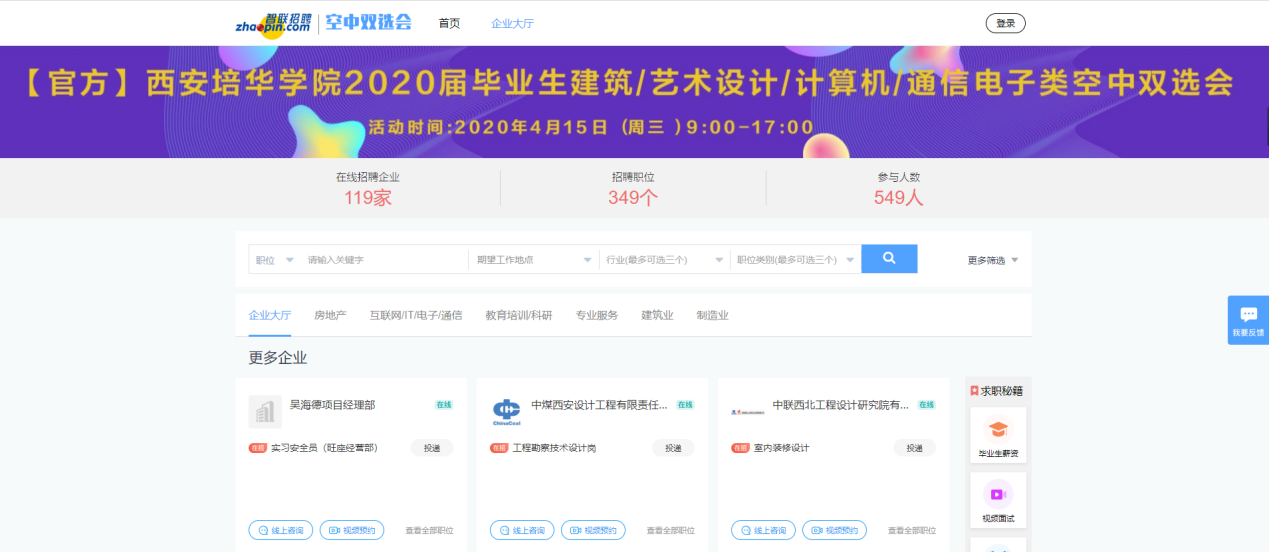Click the ChinaCoal company logo
Viewport: 1269px width, 552px height.
[507, 411]
